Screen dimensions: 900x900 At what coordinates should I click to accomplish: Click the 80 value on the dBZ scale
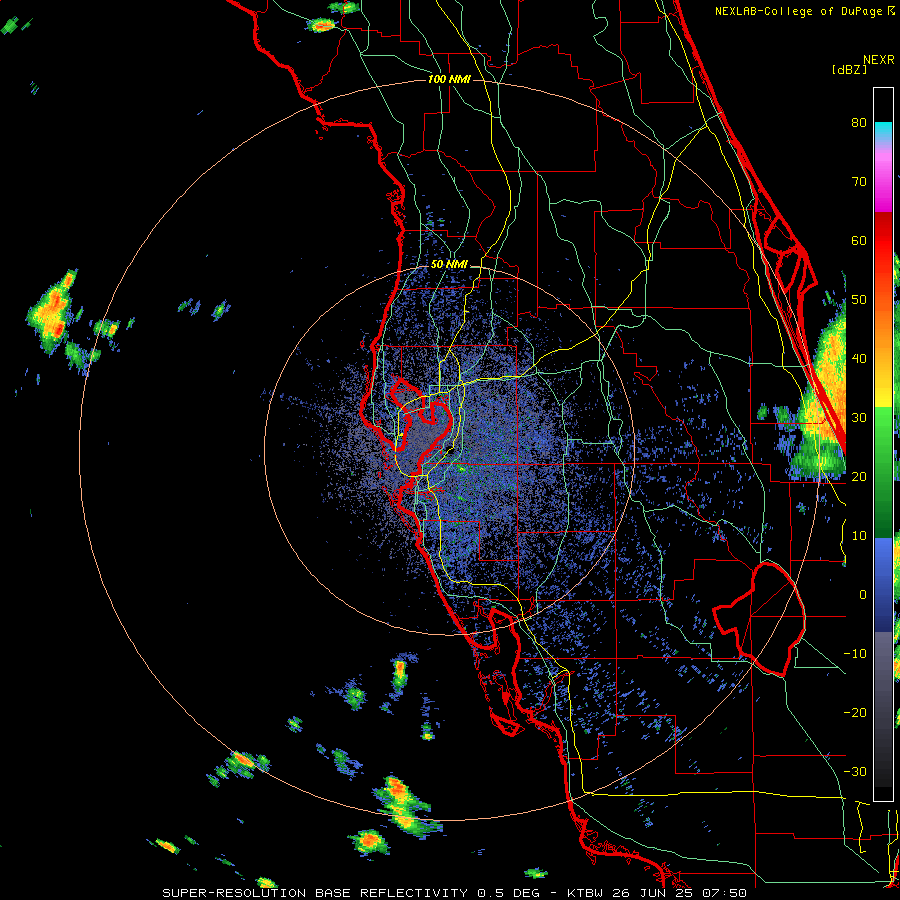click(859, 123)
